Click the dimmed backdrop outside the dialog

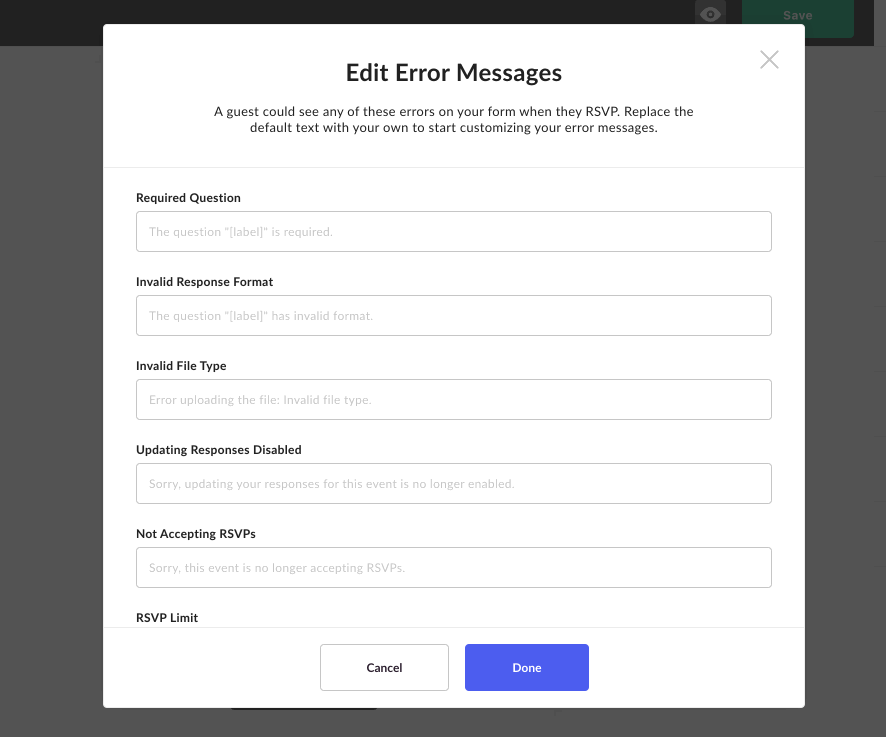pos(51,396)
